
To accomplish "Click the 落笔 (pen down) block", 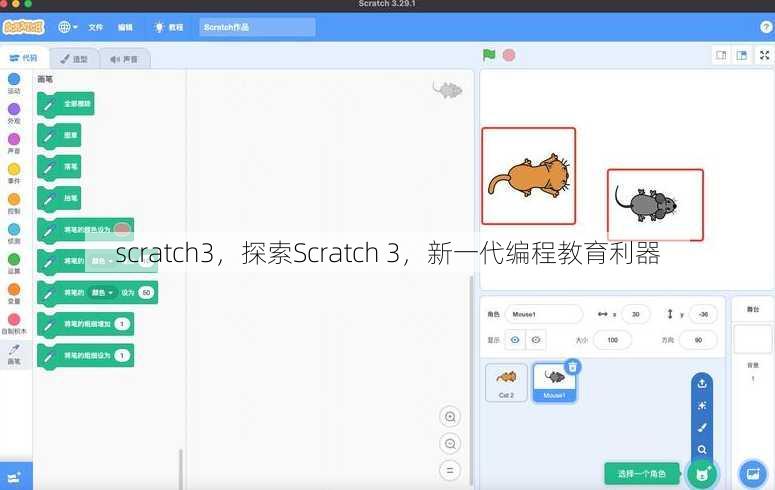I will tap(59, 167).
